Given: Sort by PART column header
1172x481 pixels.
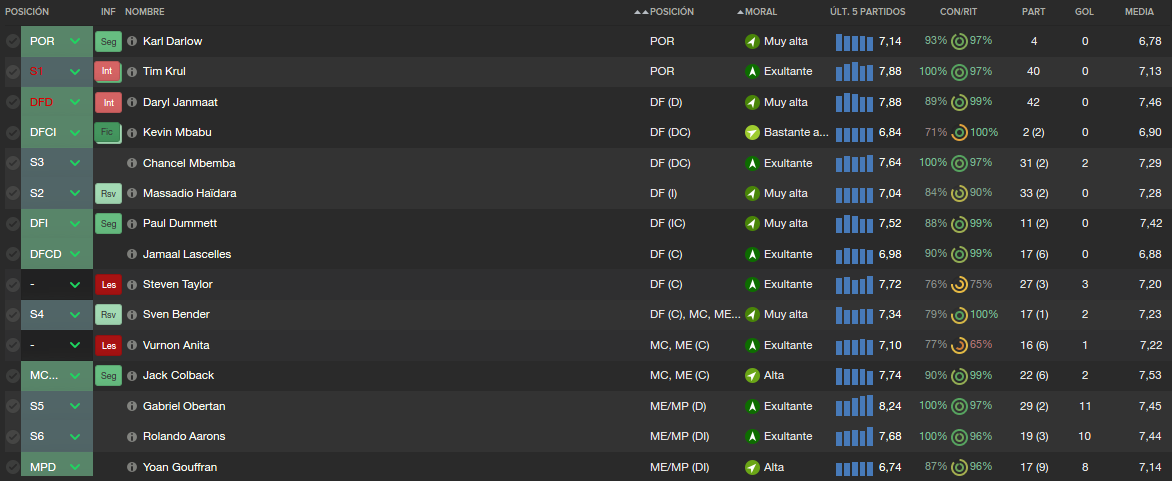Looking at the screenshot, I should tap(1034, 12).
